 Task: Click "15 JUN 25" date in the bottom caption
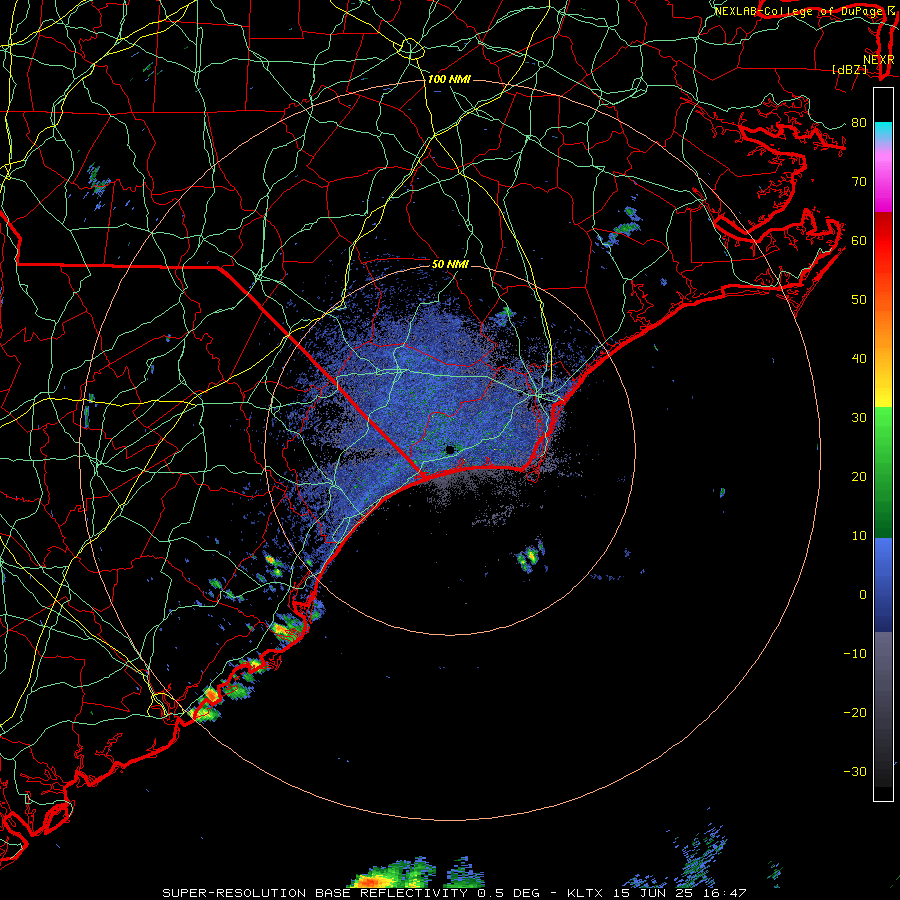(x=655, y=893)
